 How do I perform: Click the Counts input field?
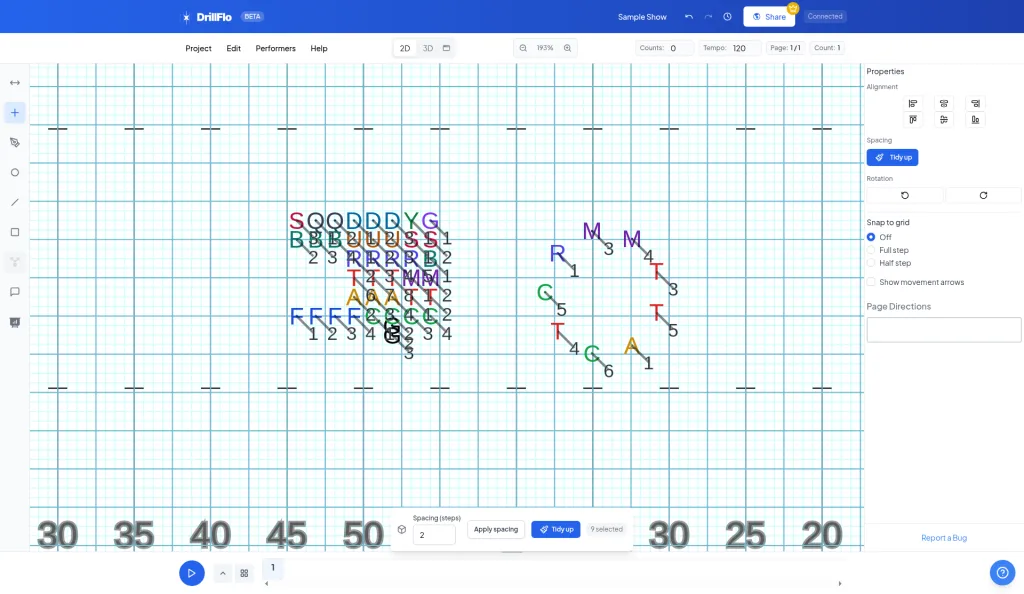(679, 48)
